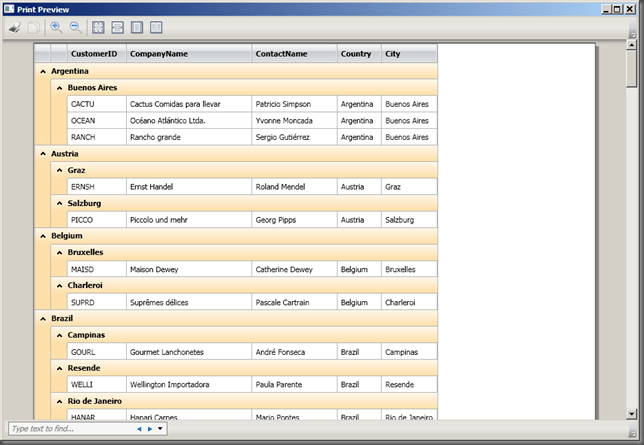Select the Rancho grande company cell
Screen dimensions: 644x445
pyautogui.click(x=189, y=137)
